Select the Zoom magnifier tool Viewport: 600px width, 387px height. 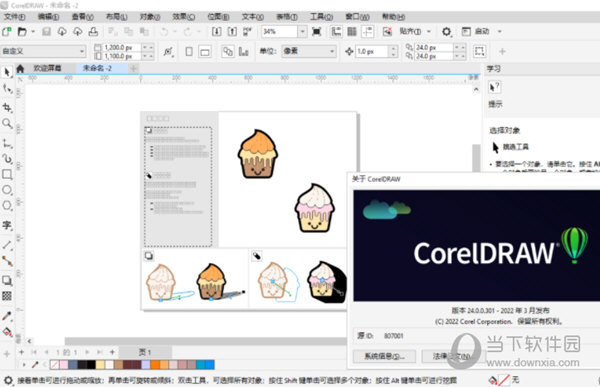(7, 123)
